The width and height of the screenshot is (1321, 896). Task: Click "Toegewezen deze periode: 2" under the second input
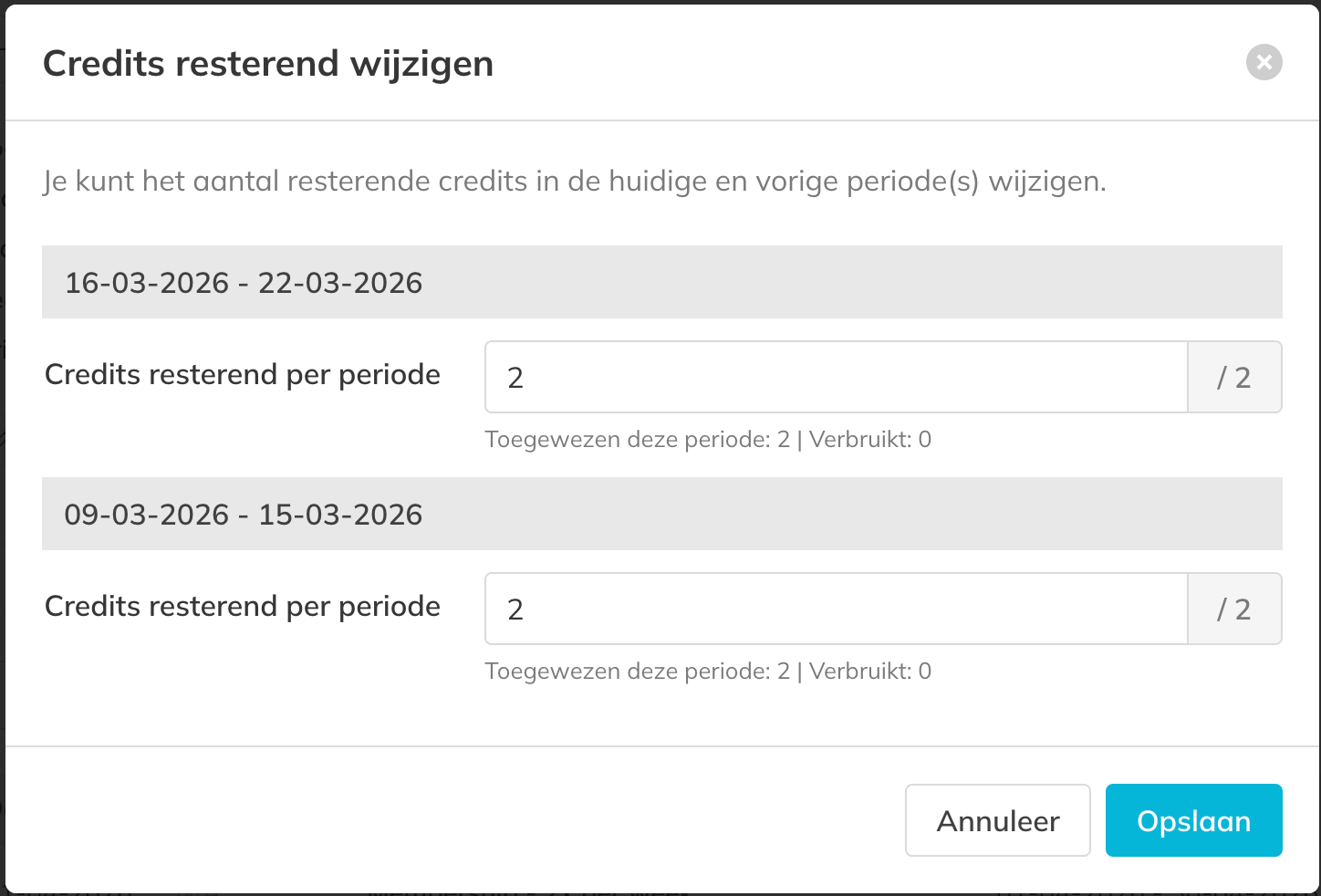pyautogui.click(x=637, y=672)
